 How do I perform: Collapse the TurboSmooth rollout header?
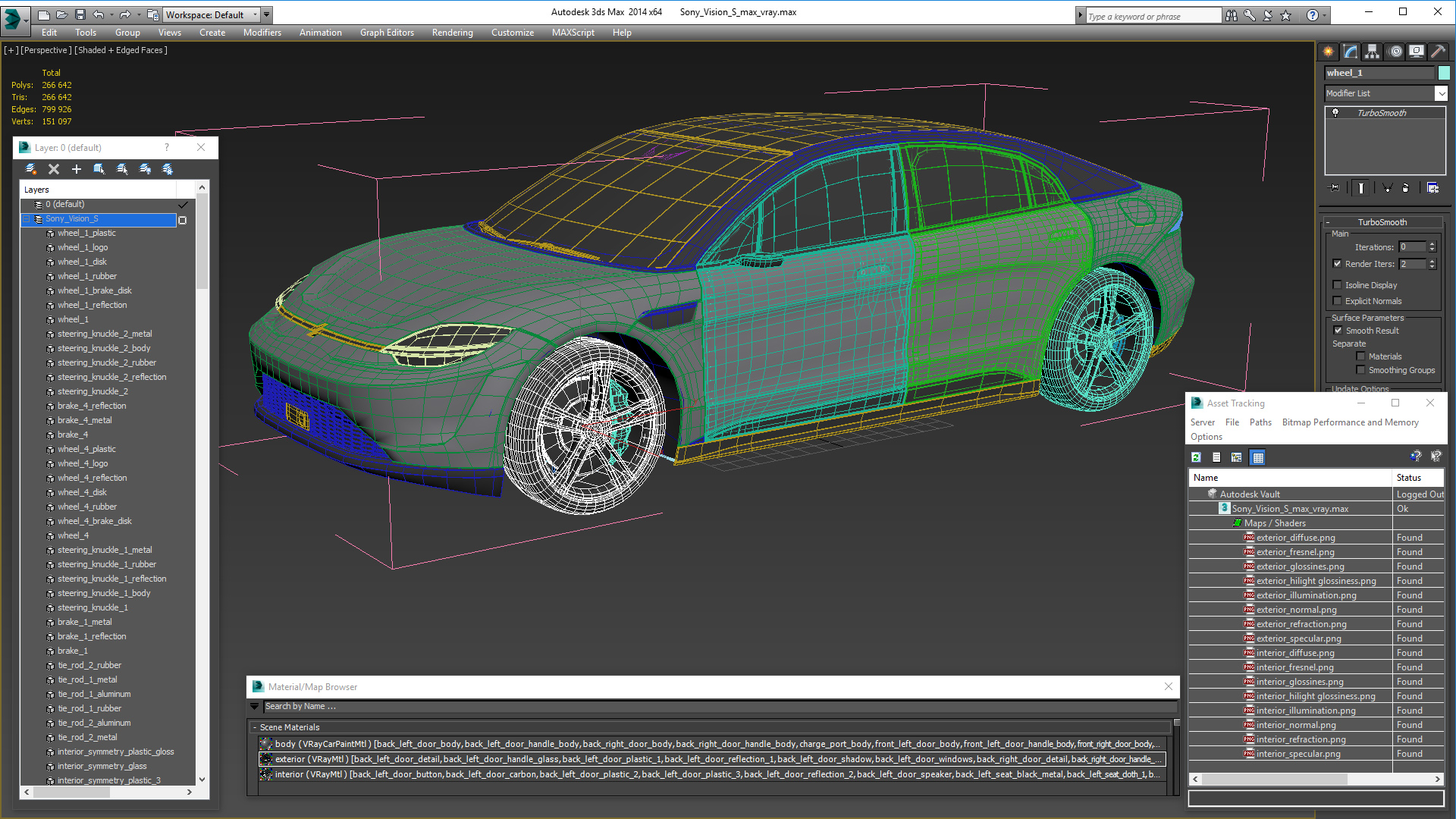coord(1382,222)
